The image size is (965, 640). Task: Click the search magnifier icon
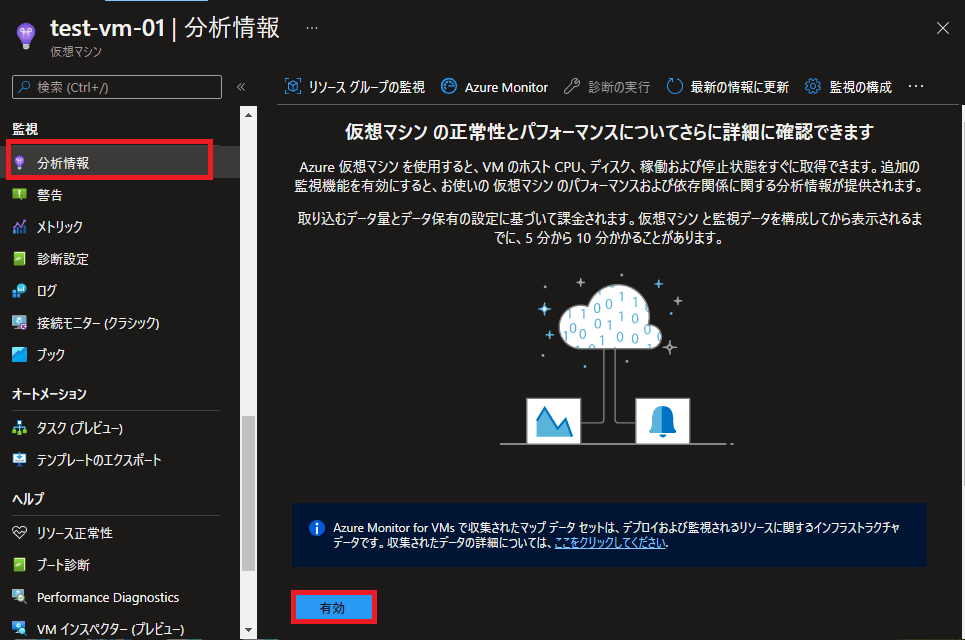pos(25,87)
